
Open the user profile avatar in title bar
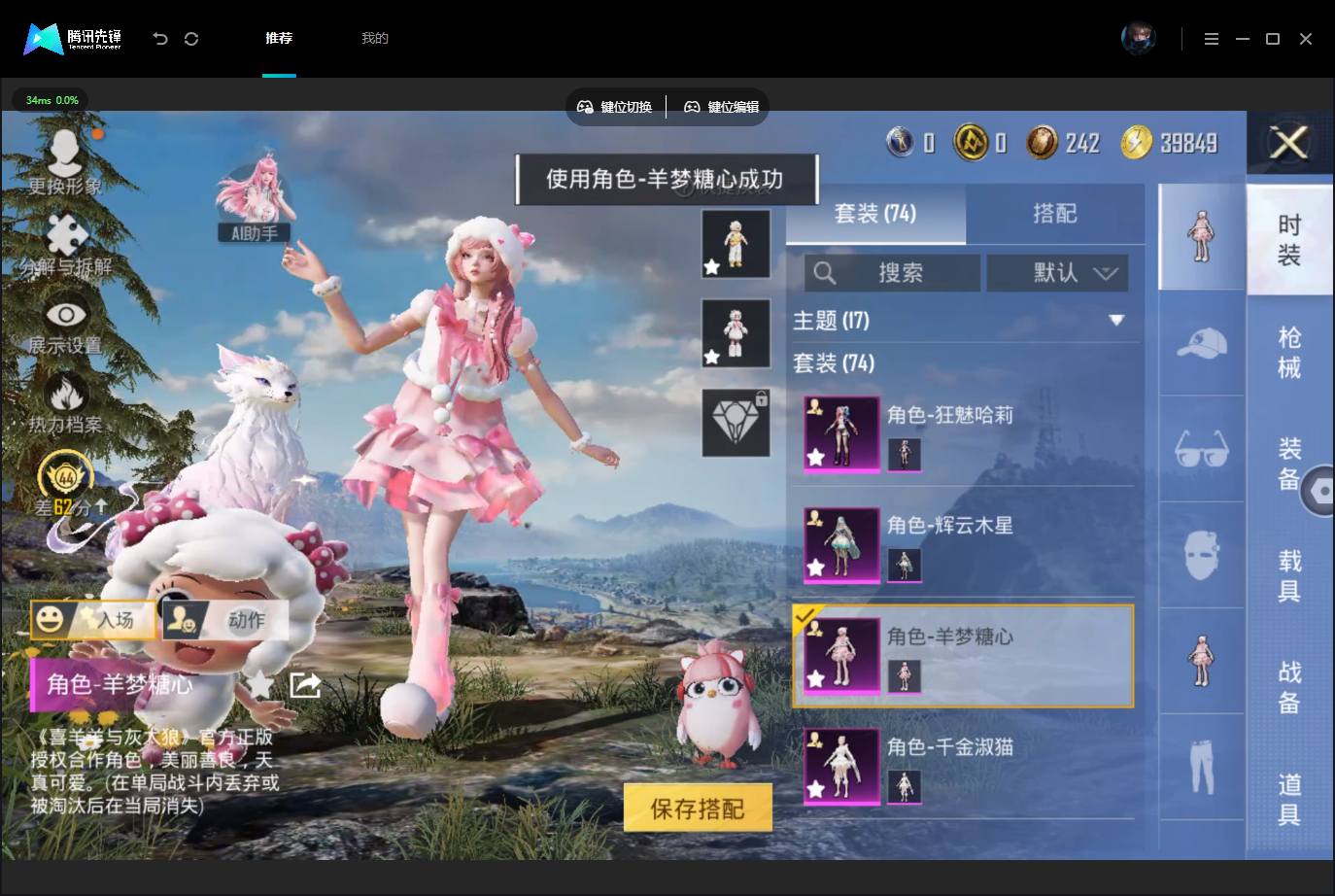click(x=1138, y=39)
